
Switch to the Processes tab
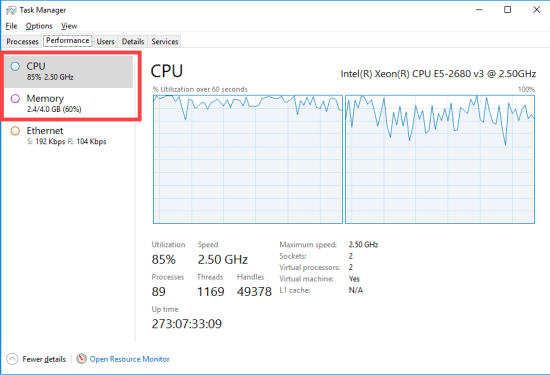coord(22,41)
